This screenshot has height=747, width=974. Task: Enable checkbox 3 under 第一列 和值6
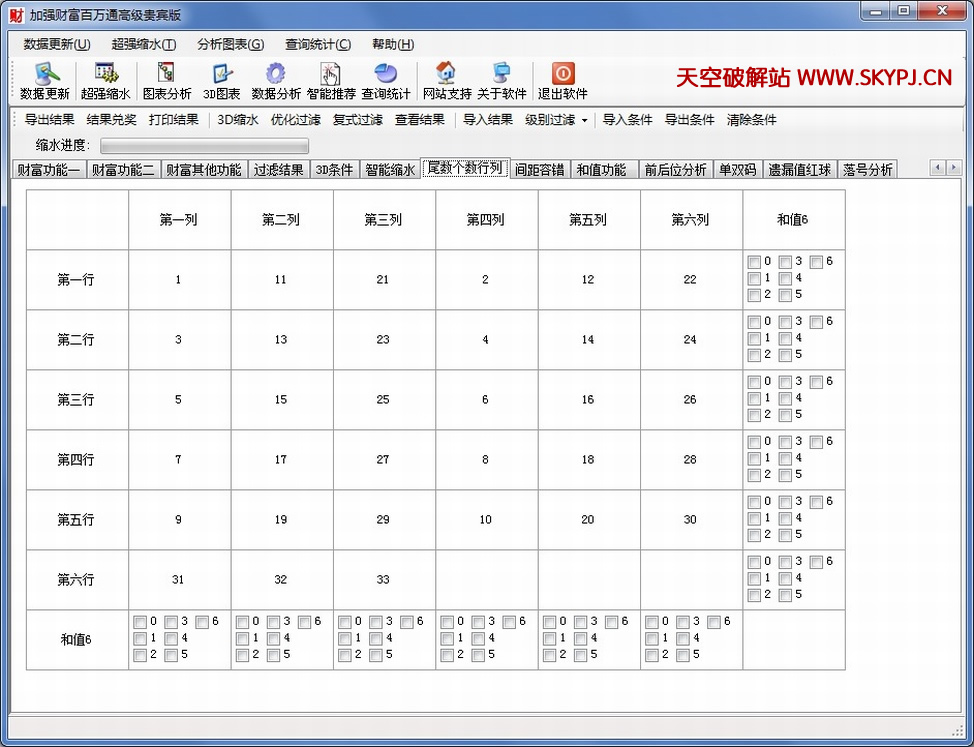pos(171,622)
